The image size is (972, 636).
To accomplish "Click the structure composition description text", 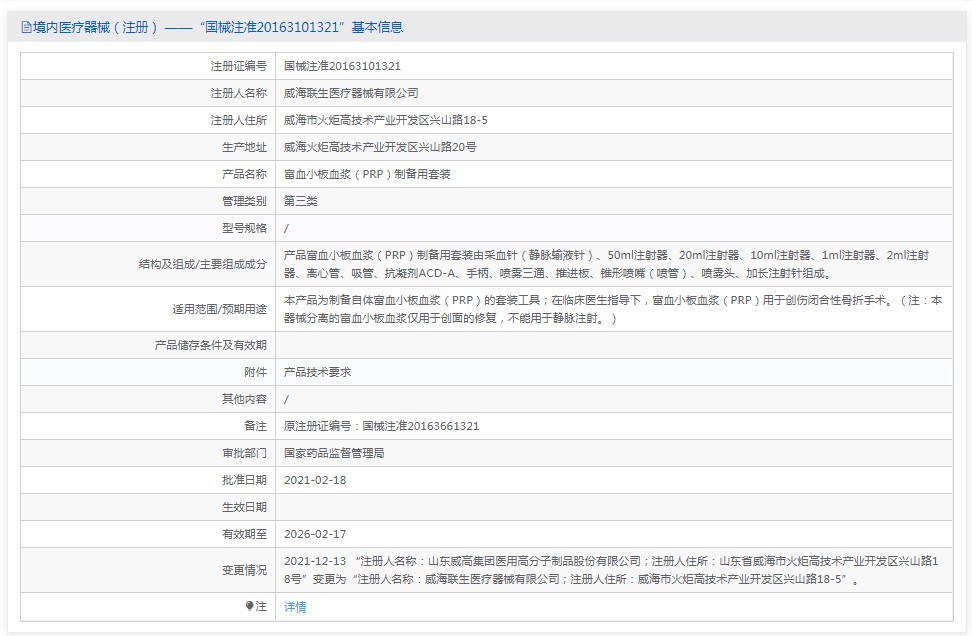I will [606, 264].
